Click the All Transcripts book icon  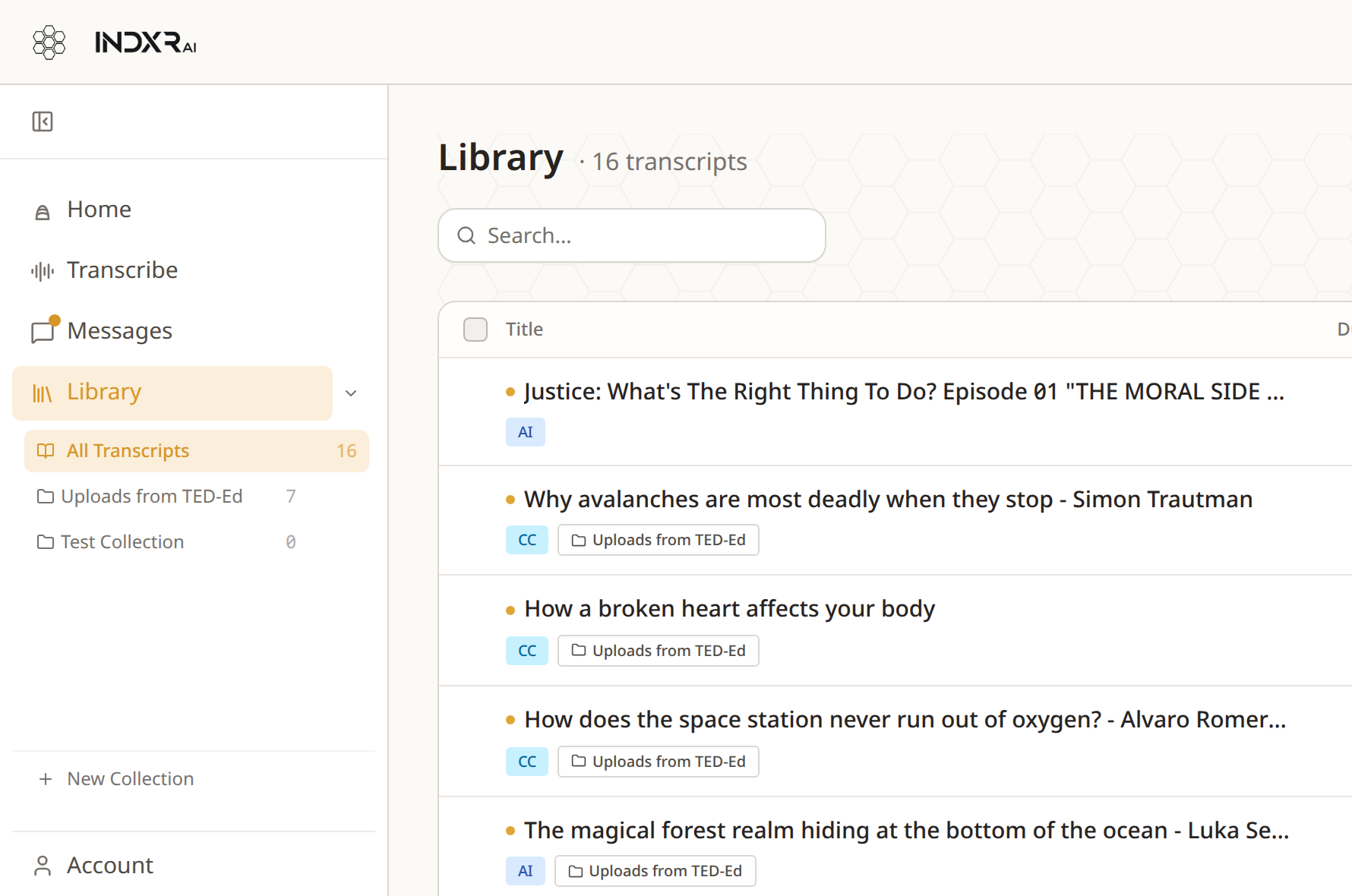click(46, 451)
